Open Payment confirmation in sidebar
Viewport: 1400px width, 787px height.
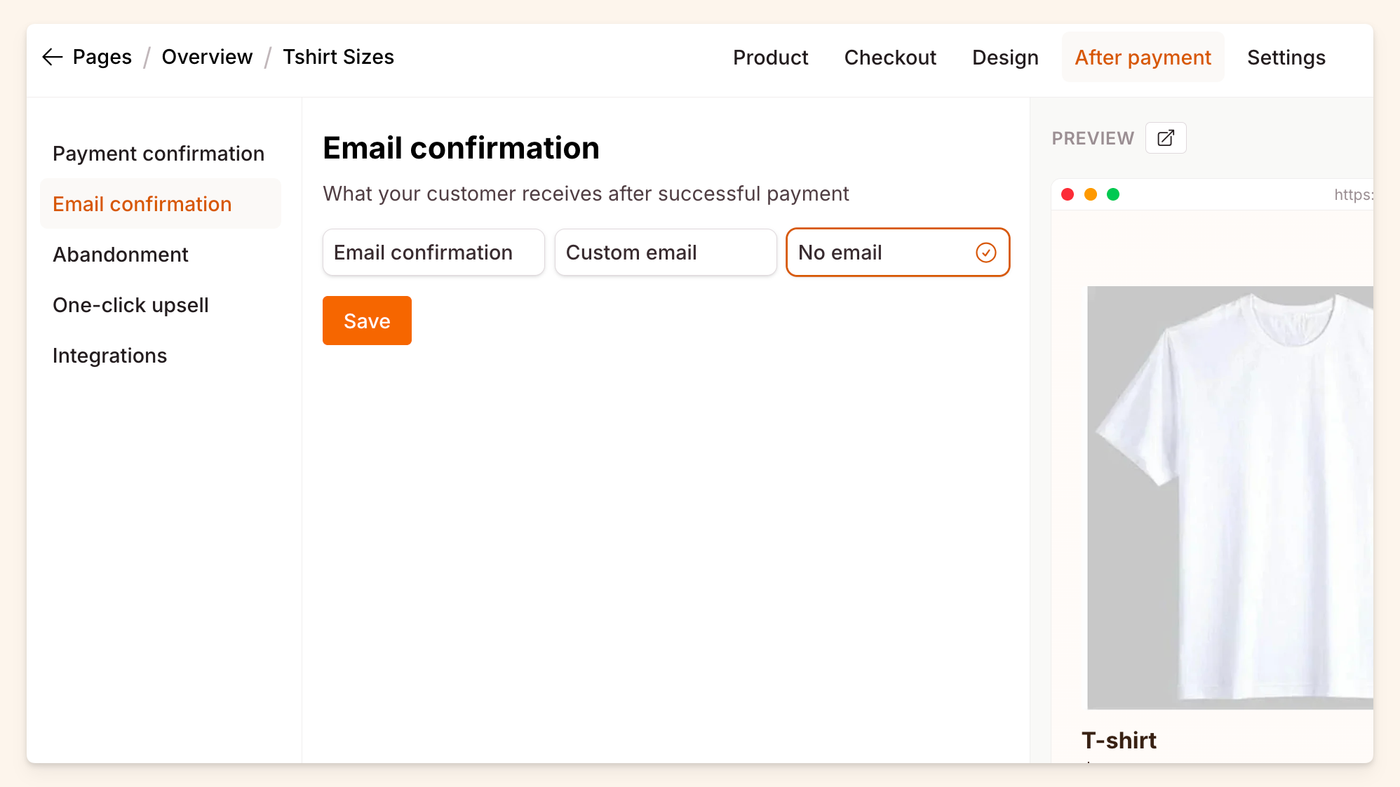pos(158,153)
